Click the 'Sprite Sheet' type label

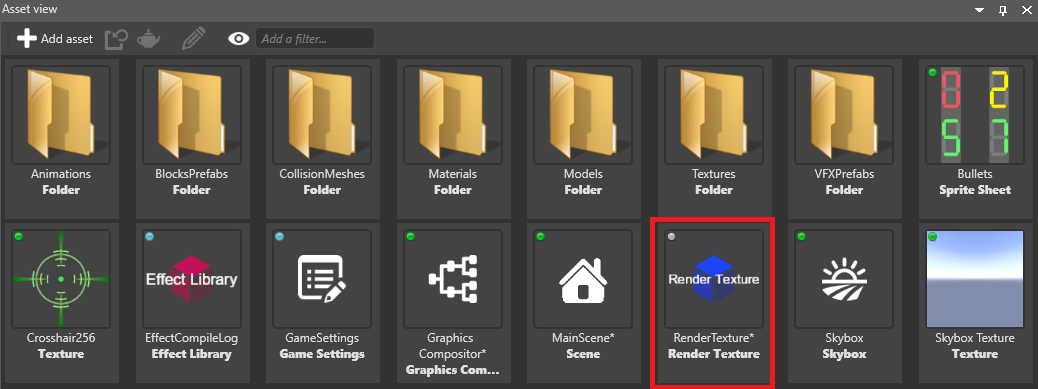(x=974, y=190)
